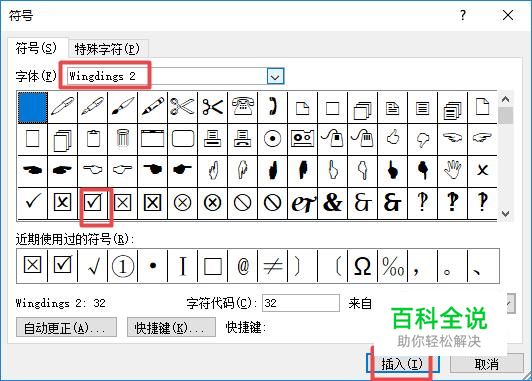Pick the boxed check in recently used symbols
Viewport: 532px width, 381px height.
(62, 266)
